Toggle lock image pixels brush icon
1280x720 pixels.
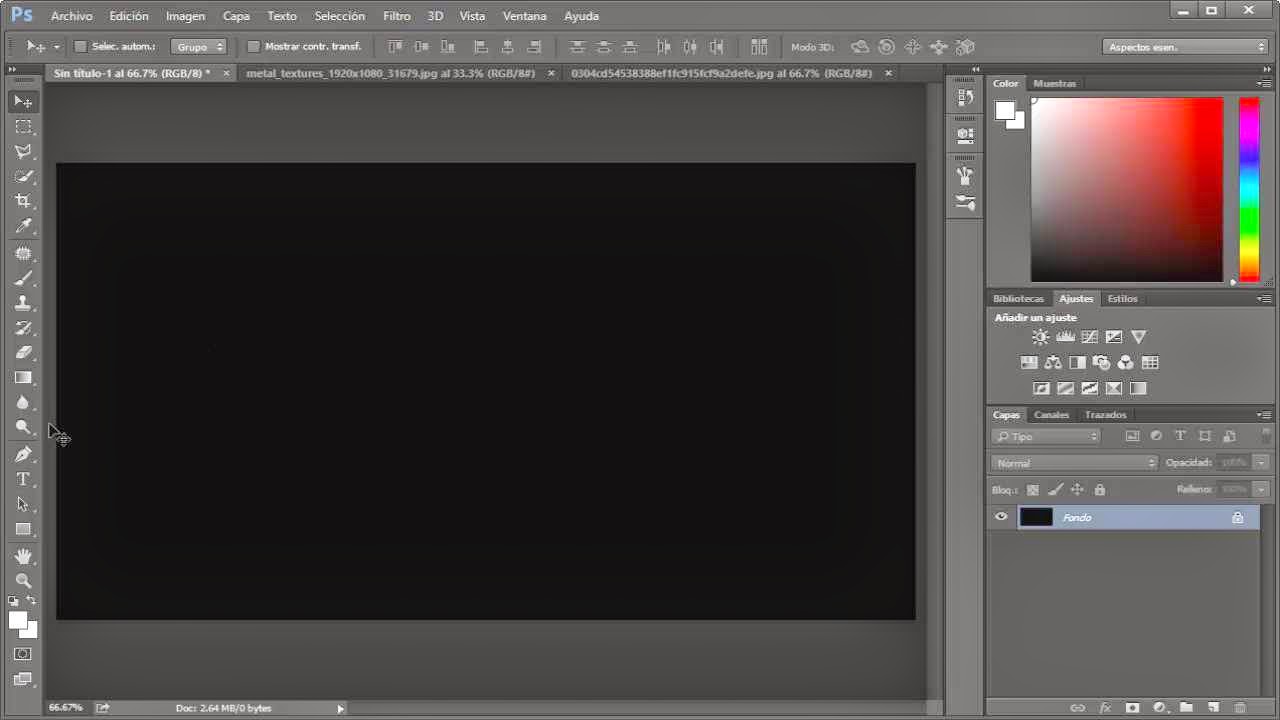point(1055,490)
